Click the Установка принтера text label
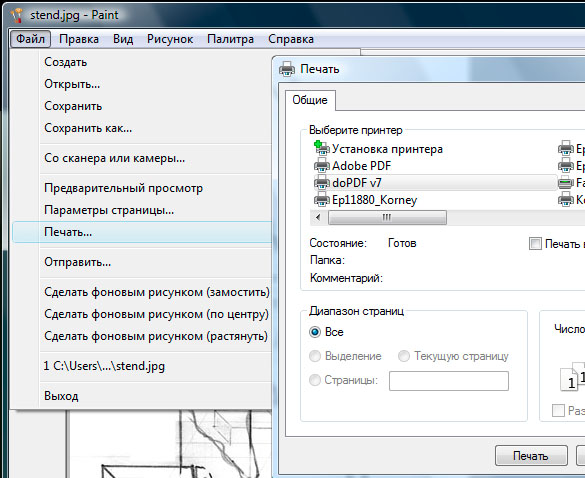585x478 pixels. [387, 149]
